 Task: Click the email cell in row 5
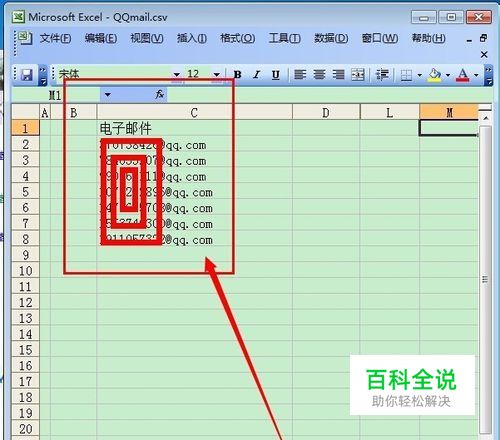point(194,192)
